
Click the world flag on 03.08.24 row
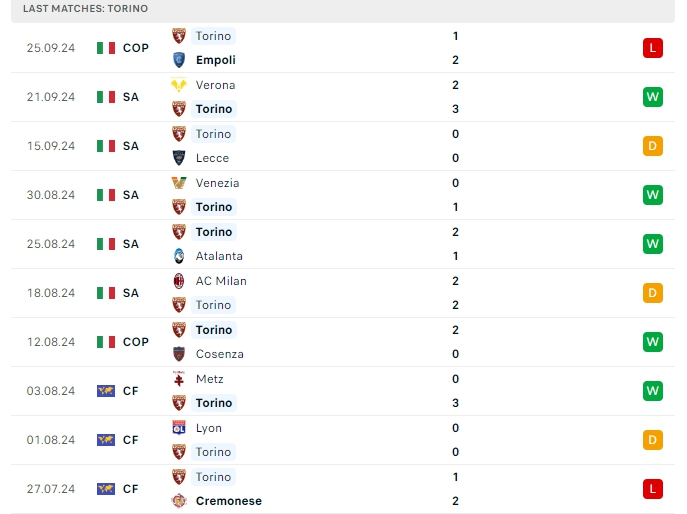point(106,391)
